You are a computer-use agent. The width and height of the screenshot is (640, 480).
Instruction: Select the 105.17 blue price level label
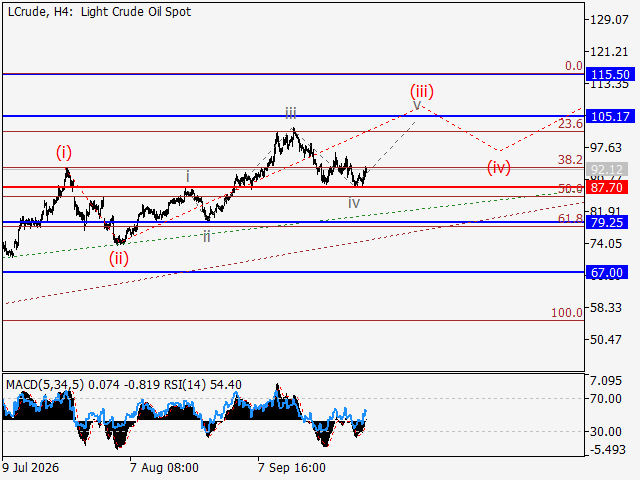coord(610,116)
